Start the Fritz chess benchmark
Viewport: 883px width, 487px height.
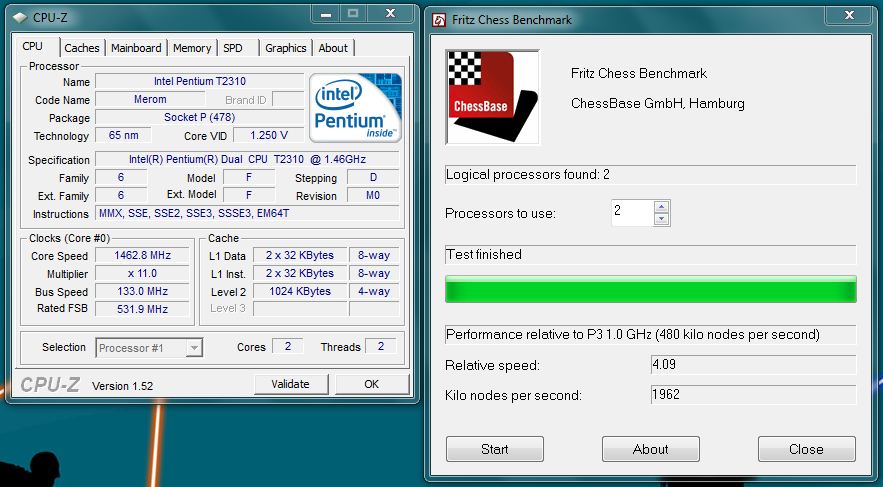click(x=494, y=449)
